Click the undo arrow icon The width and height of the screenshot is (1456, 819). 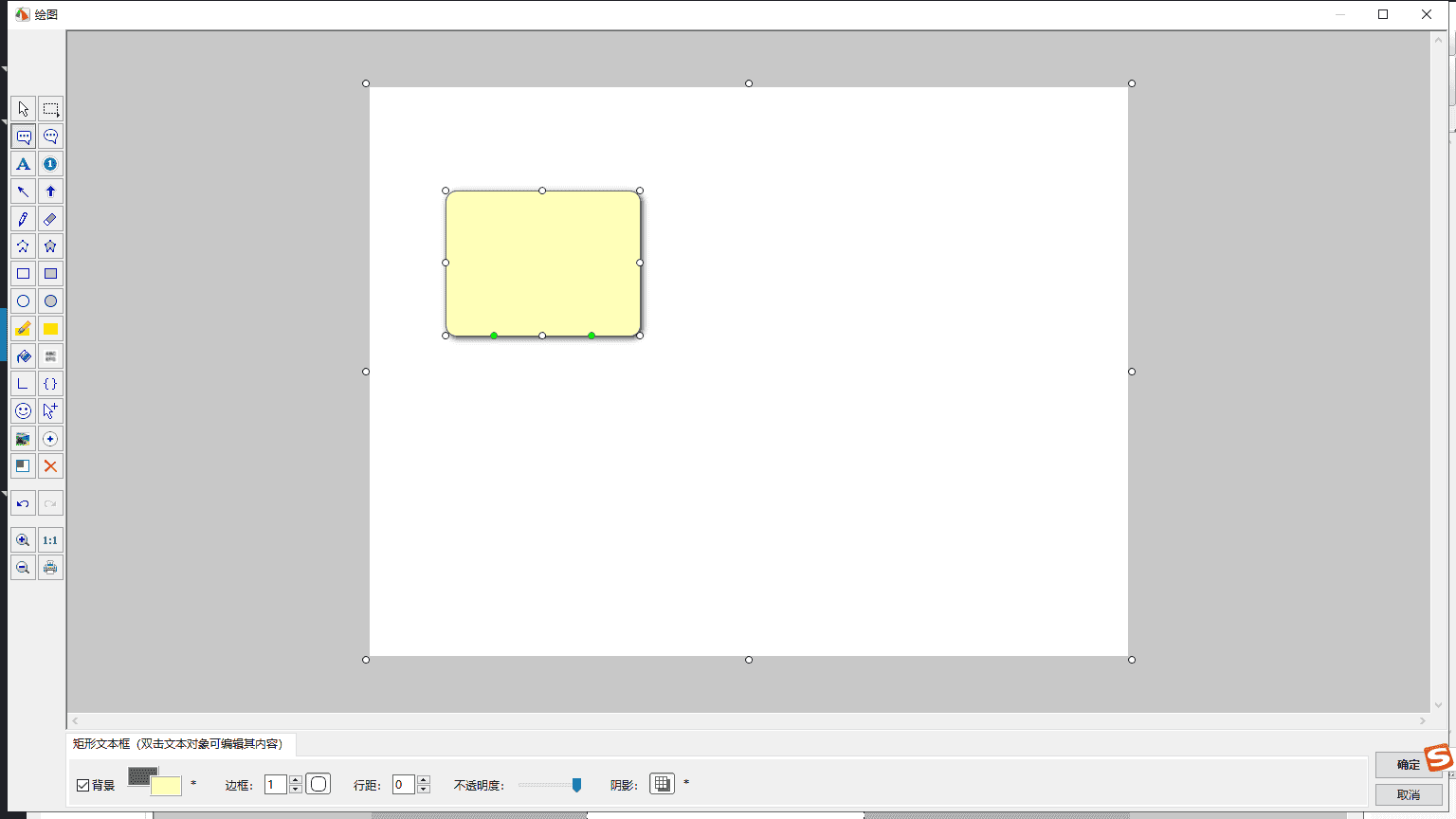pyautogui.click(x=23, y=503)
